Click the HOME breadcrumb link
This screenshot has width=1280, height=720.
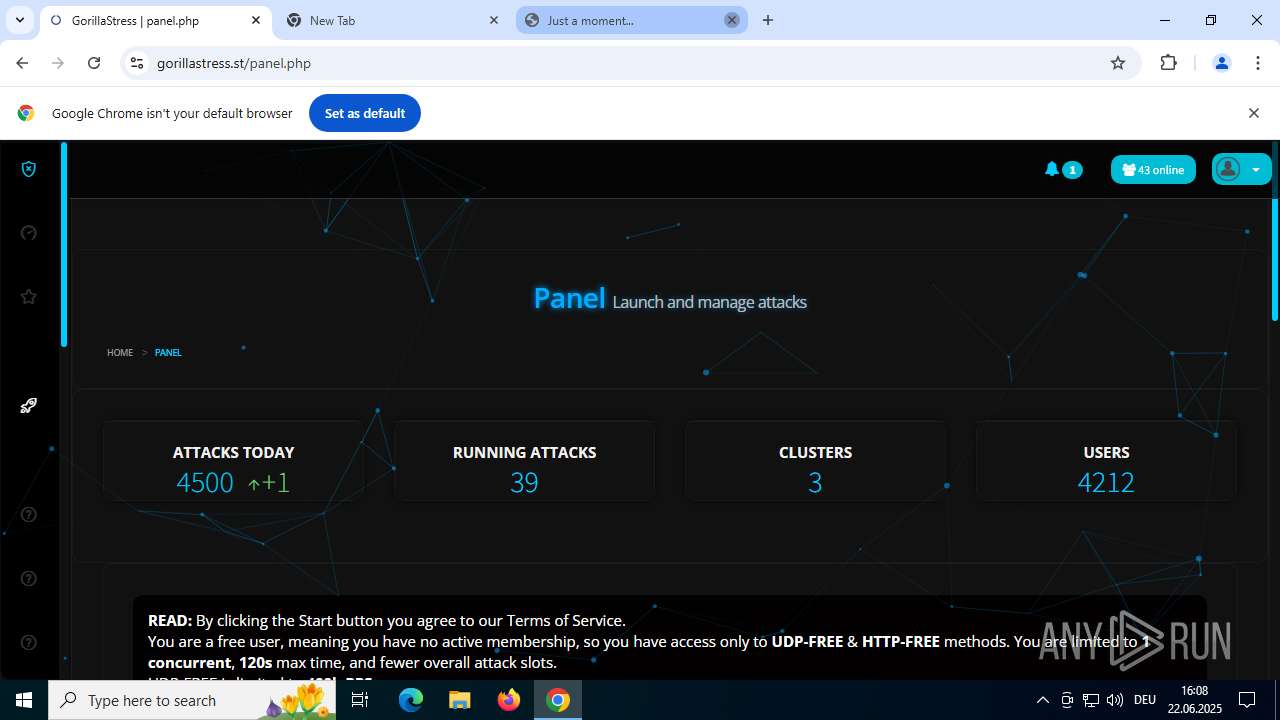(x=120, y=353)
